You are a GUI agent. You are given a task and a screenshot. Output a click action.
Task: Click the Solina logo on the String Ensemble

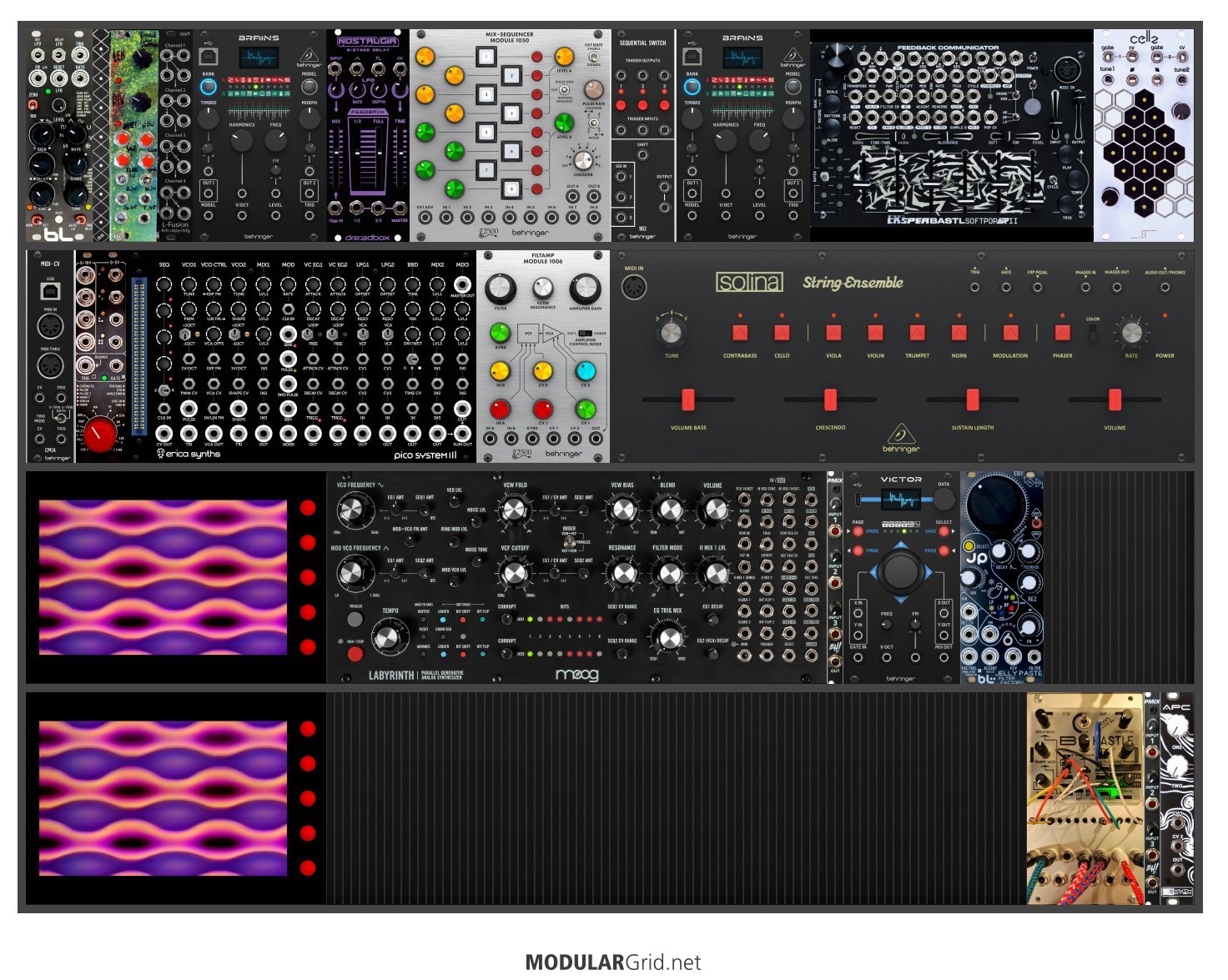click(x=750, y=283)
